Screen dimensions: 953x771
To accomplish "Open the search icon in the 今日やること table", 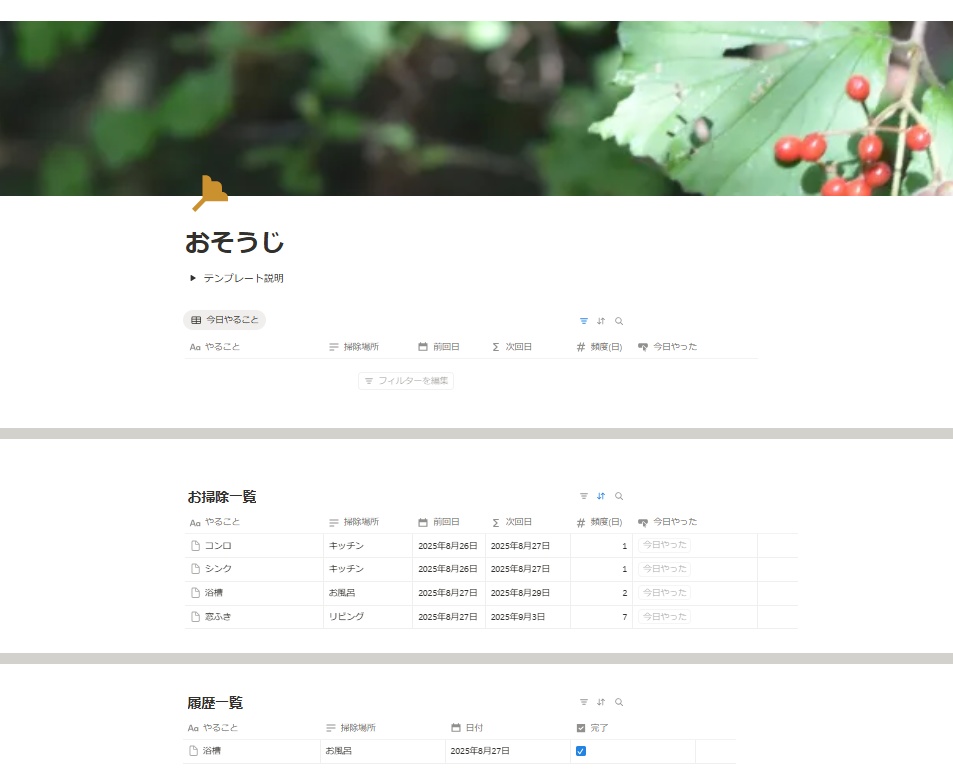I will 619,321.
